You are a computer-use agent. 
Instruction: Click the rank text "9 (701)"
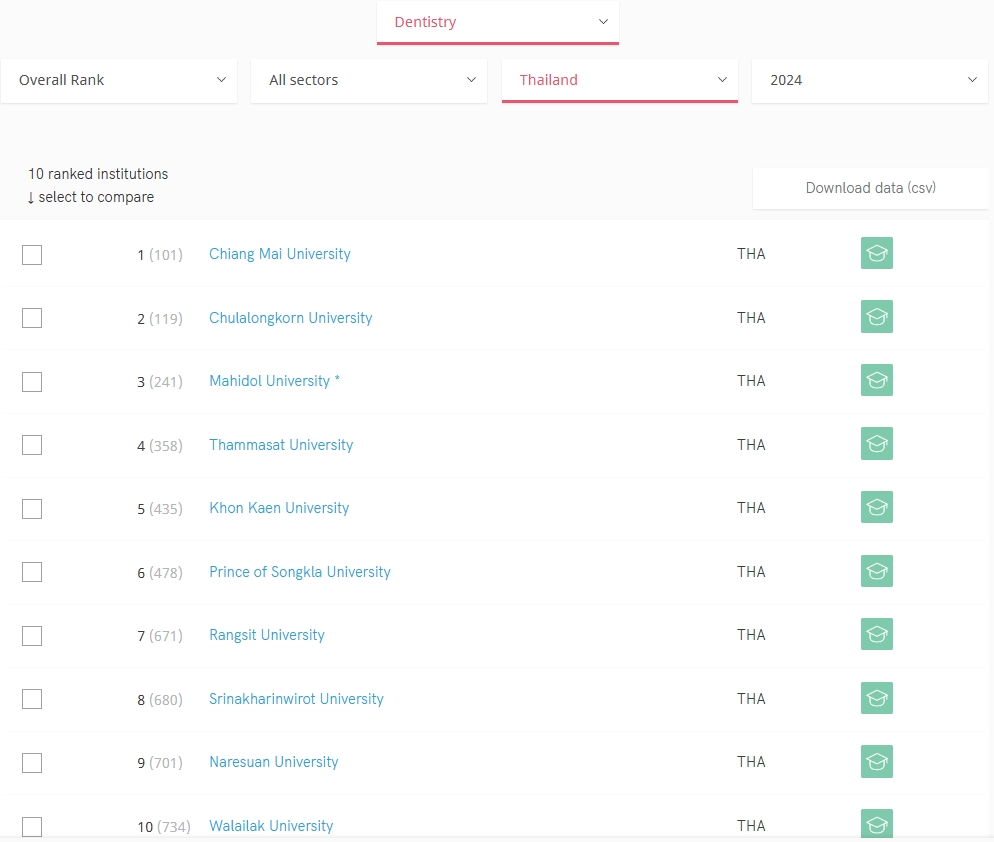tap(160, 763)
